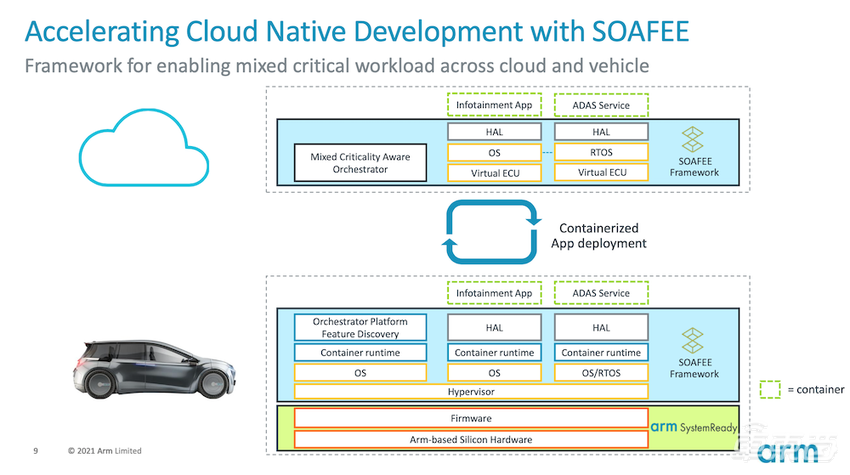Image resolution: width=850 pixels, height=475 pixels.
Task: Select the gray car image
Action: pos(155,364)
